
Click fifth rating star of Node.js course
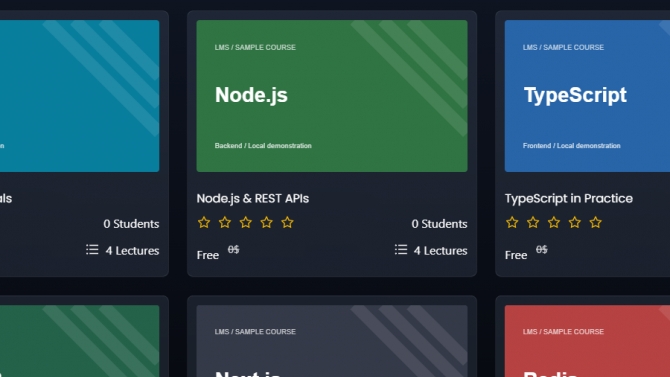288,222
